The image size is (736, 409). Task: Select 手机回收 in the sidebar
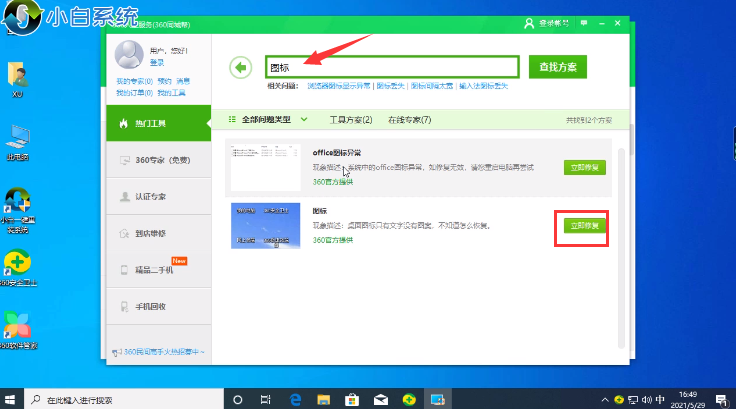click(154, 306)
